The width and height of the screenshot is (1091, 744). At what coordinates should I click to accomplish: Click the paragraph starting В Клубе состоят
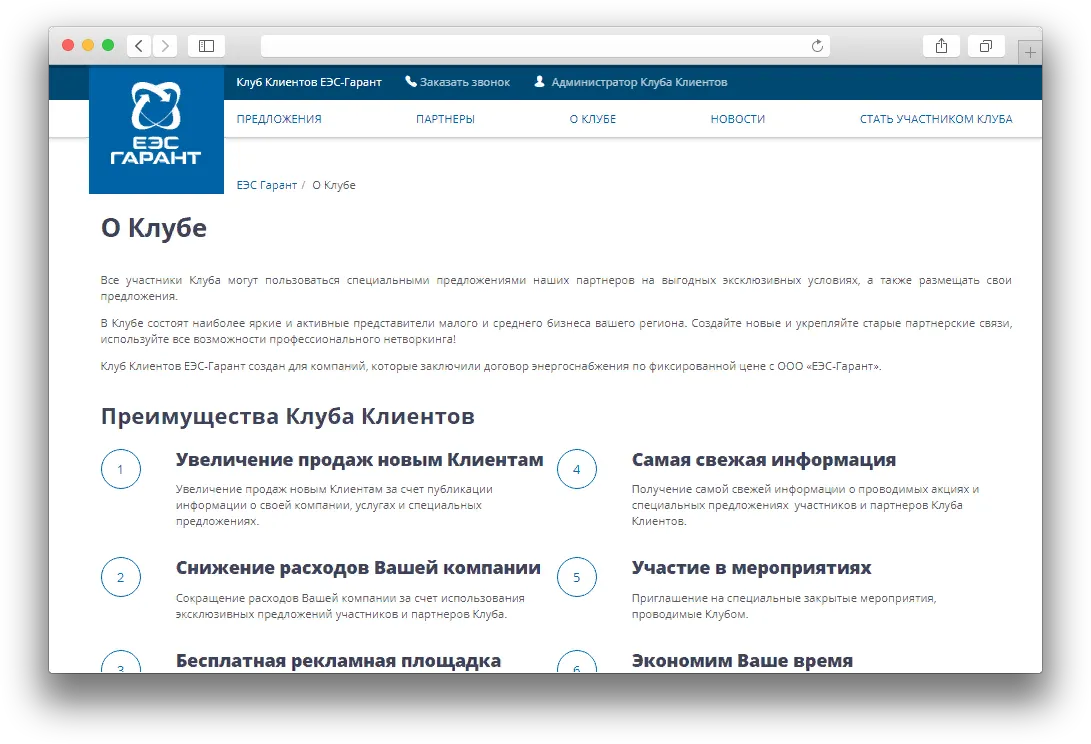tap(556, 331)
